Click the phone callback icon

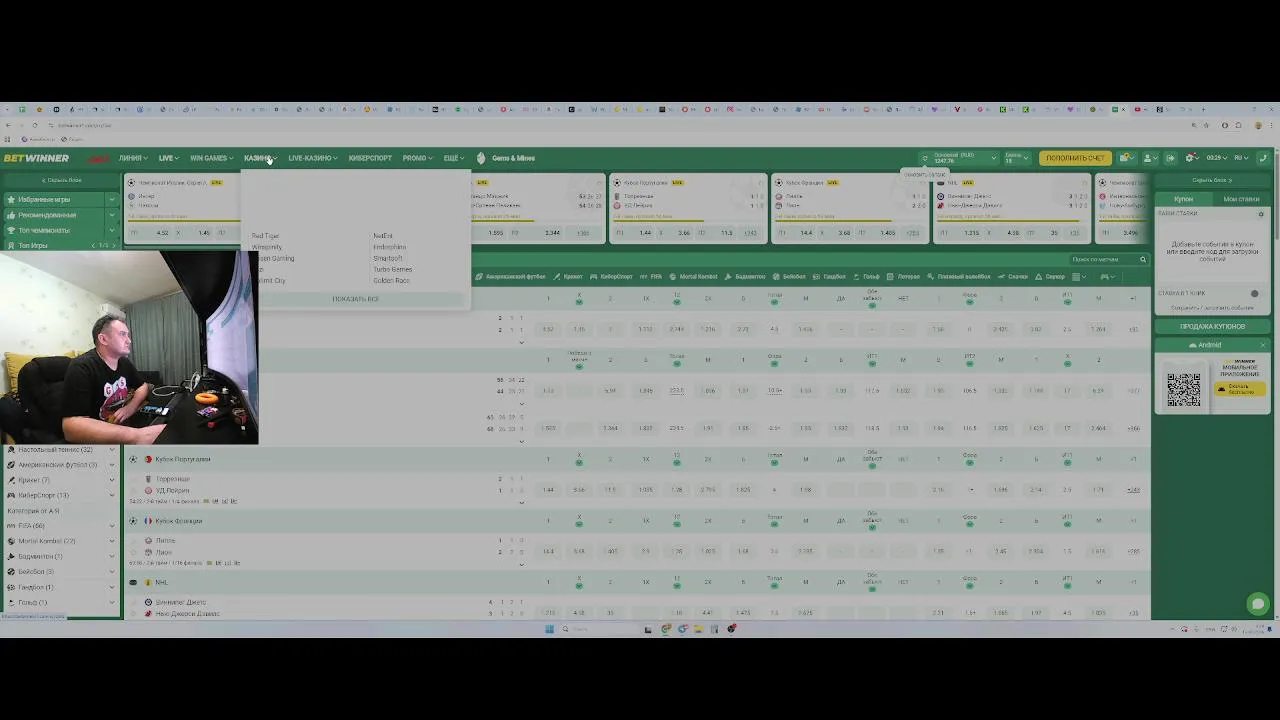click(x=1263, y=158)
